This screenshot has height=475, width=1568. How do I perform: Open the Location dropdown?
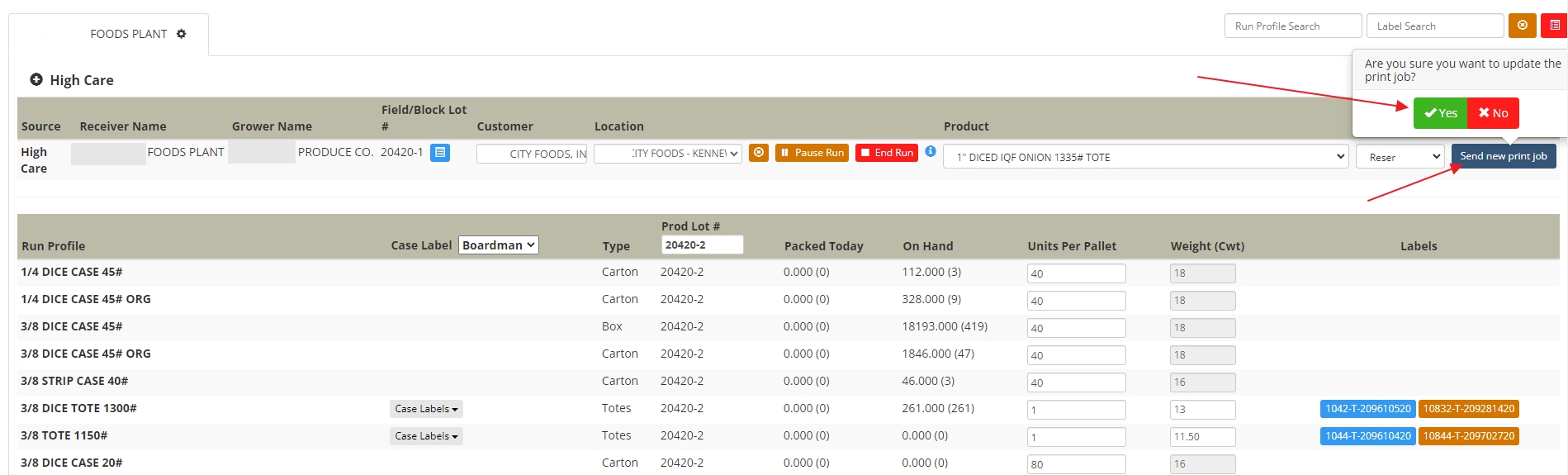(x=667, y=154)
